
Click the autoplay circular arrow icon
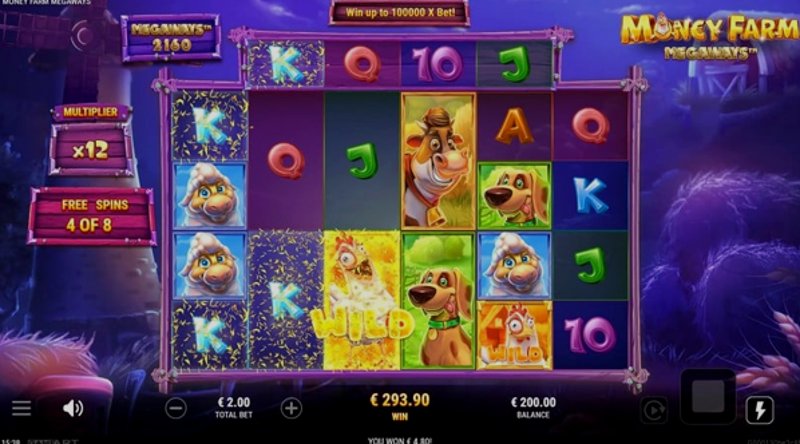654,410
